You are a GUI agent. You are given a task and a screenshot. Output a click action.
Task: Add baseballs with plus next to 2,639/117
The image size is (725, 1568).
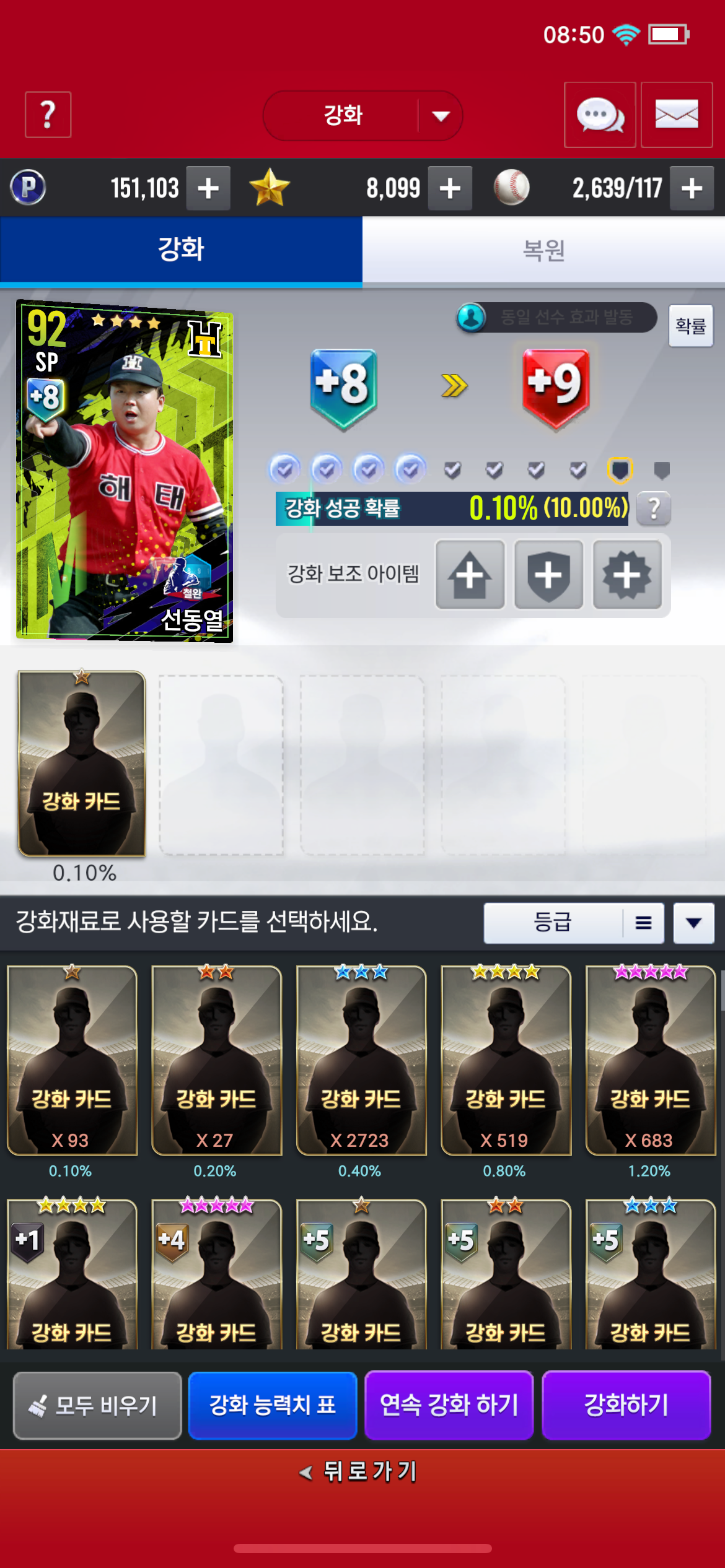pos(692,188)
